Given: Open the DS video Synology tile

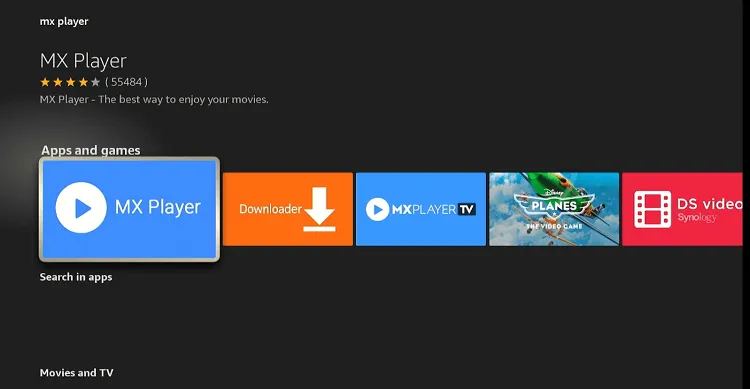Looking at the screenshot, I should click(683, 209).
